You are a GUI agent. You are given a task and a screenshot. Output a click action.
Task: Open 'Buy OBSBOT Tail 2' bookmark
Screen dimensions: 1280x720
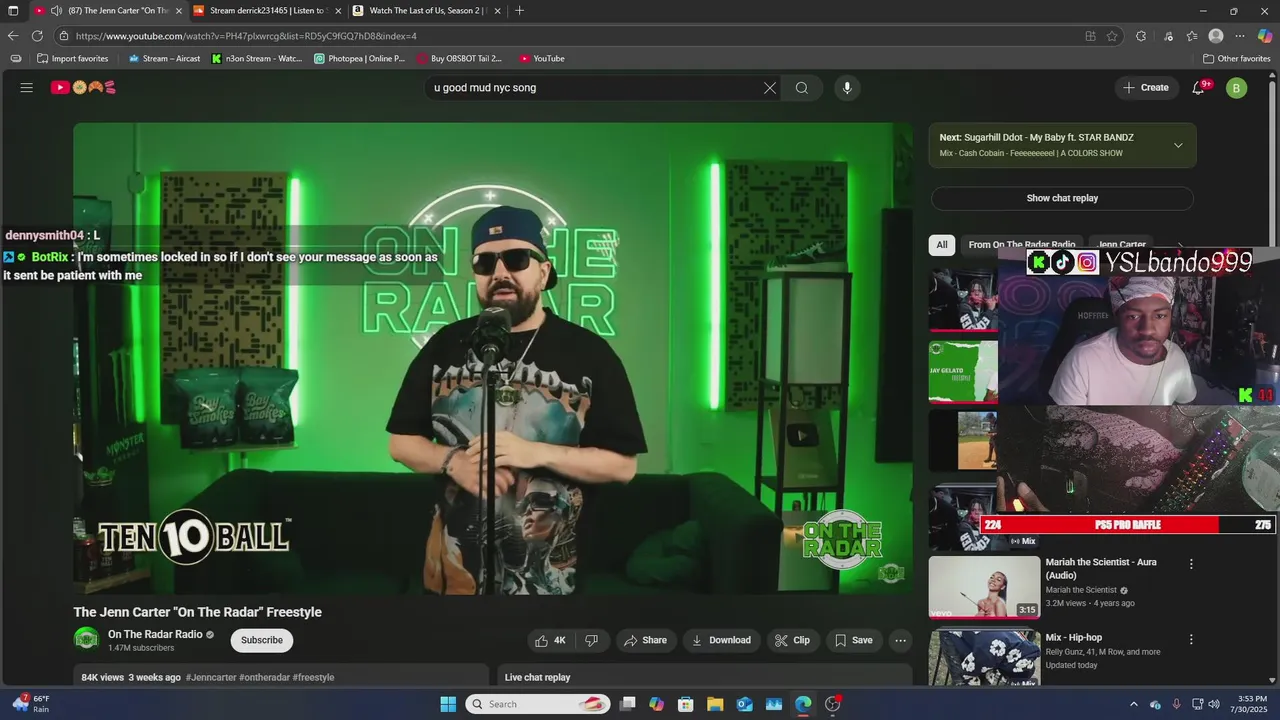click(x=460, y=59)
